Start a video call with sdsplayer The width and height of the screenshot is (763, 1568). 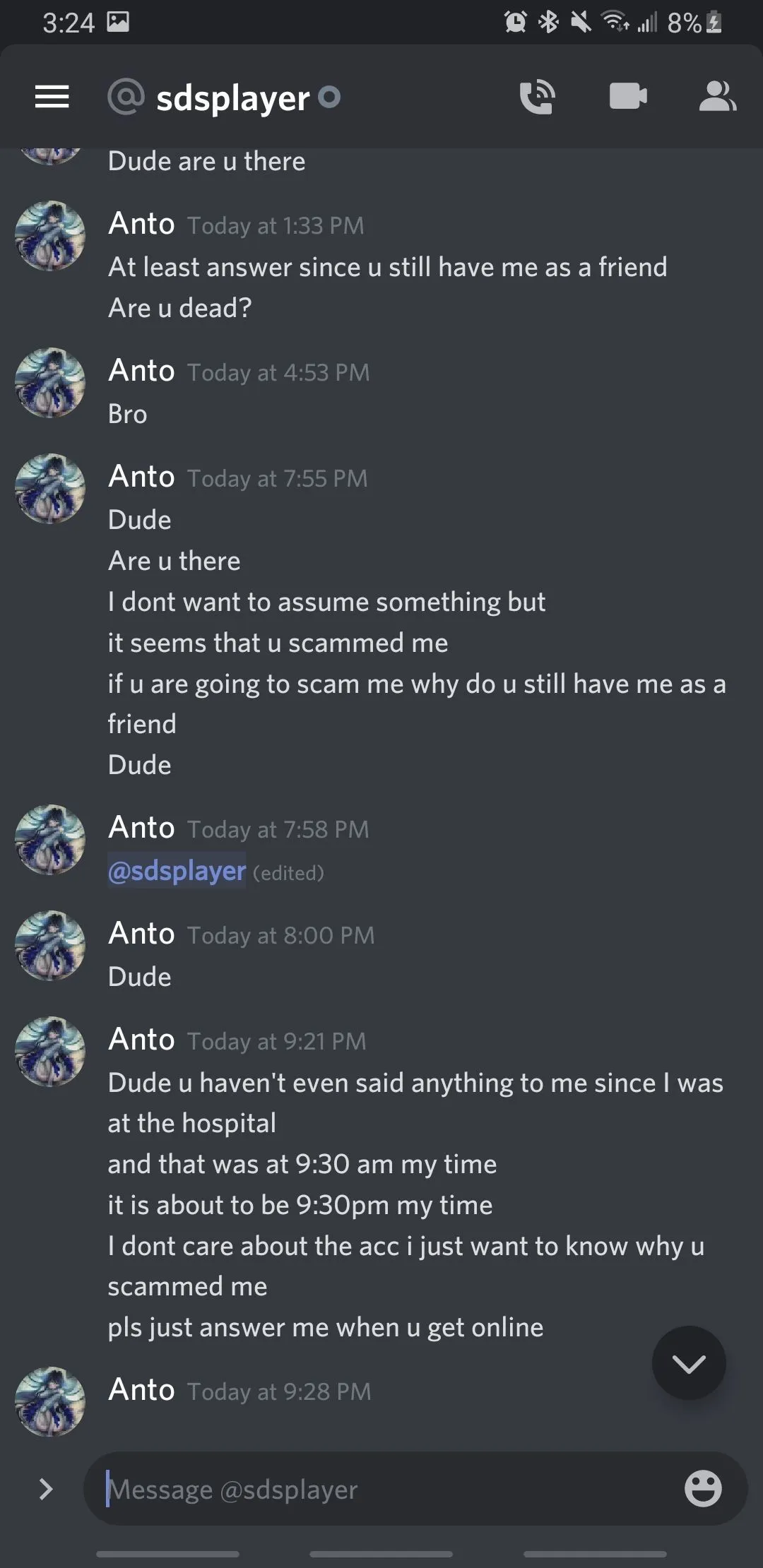pos(628,97)
